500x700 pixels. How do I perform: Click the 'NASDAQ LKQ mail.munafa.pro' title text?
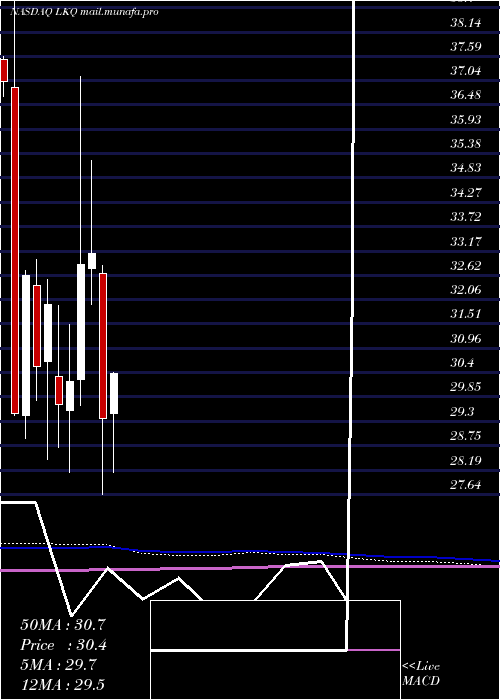[84, 12]
